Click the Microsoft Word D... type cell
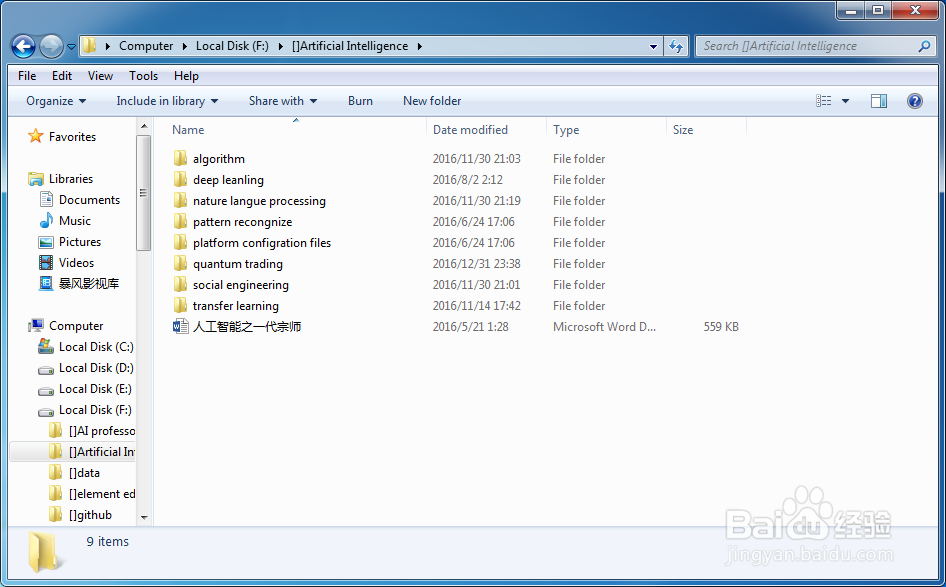This screenshot has width=946, height=587. click(604, 327)
